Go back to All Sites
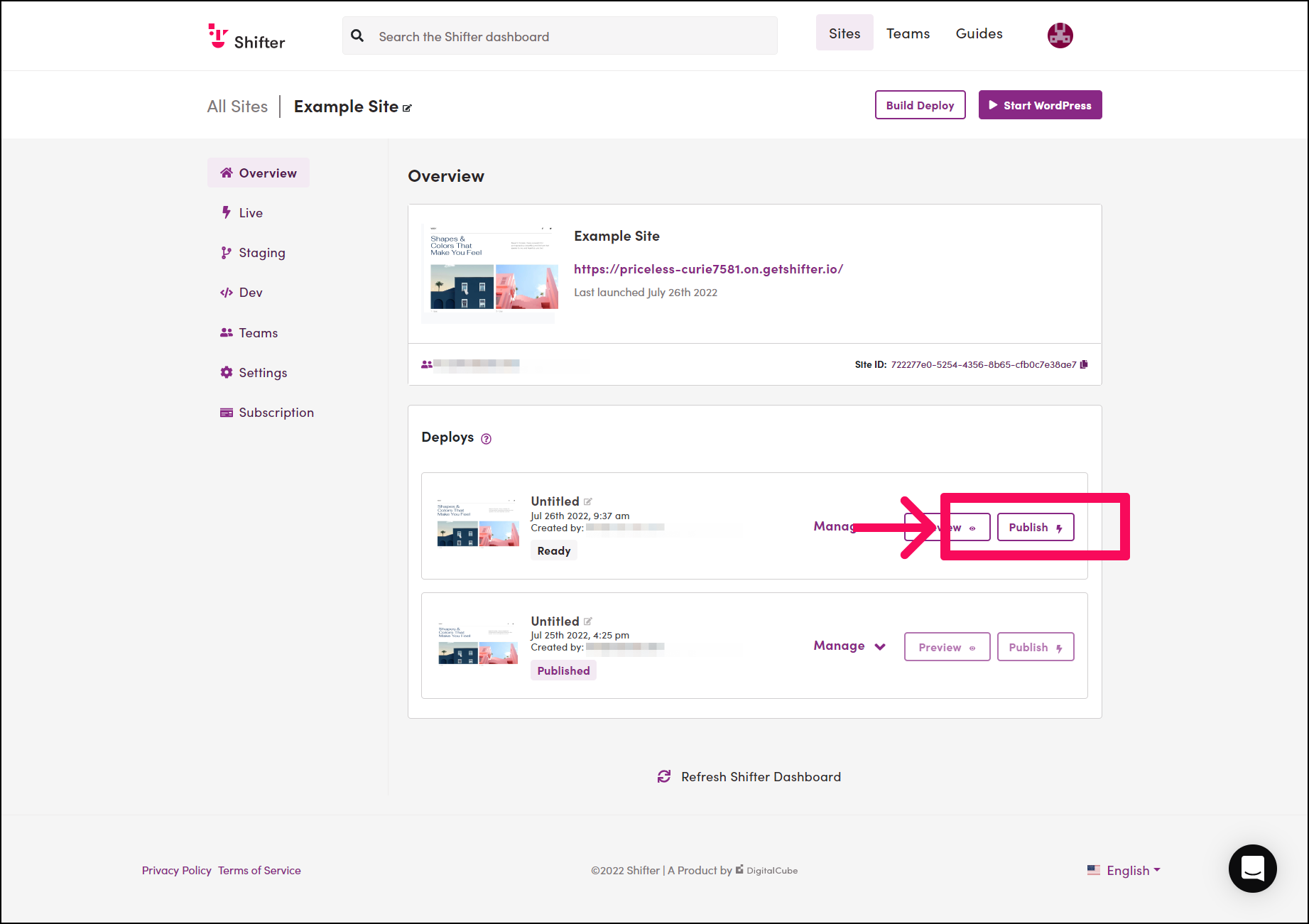The width and height of the screenshot is (1309, 924). coord(237,107)
